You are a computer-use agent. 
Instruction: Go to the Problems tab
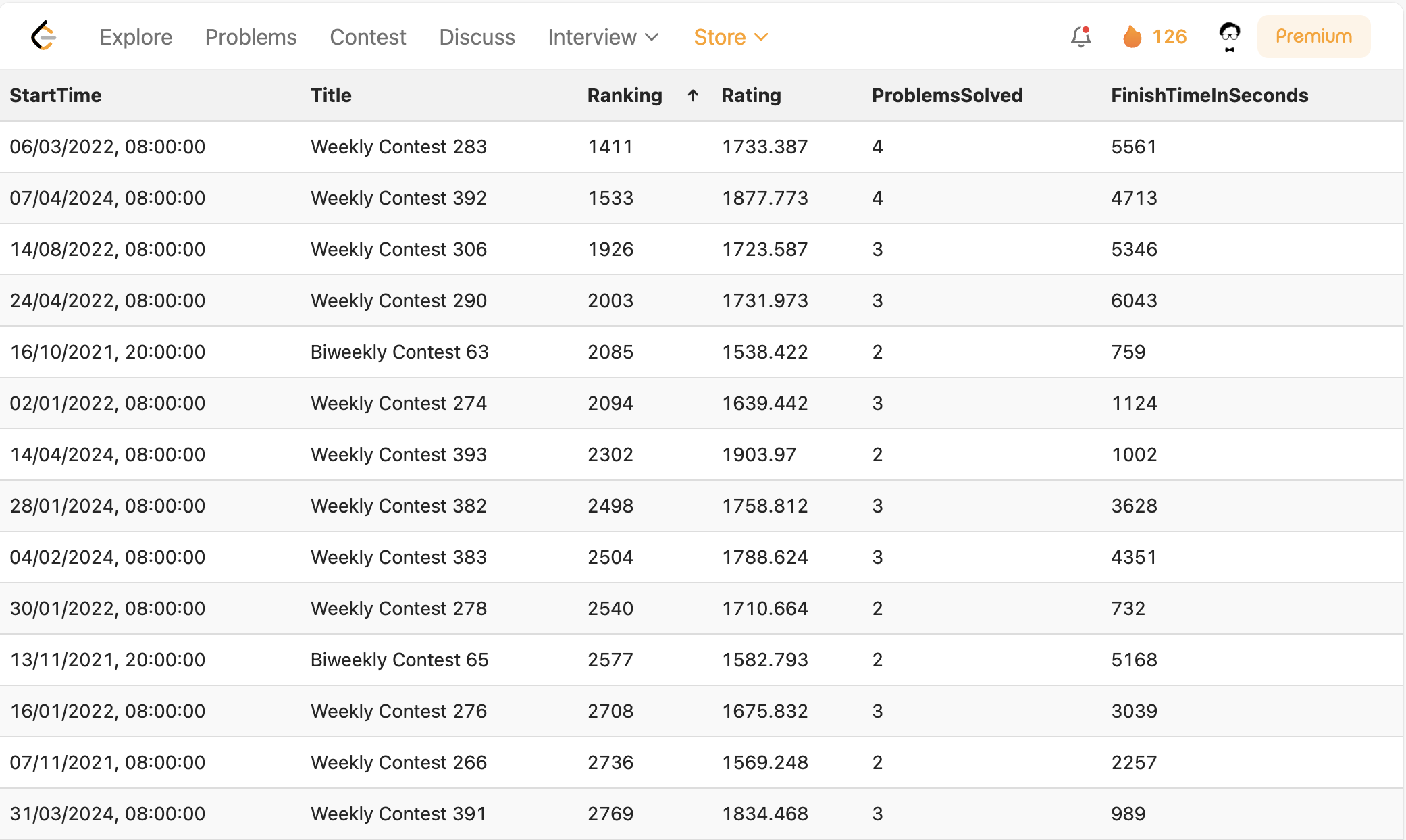point(251,37)
